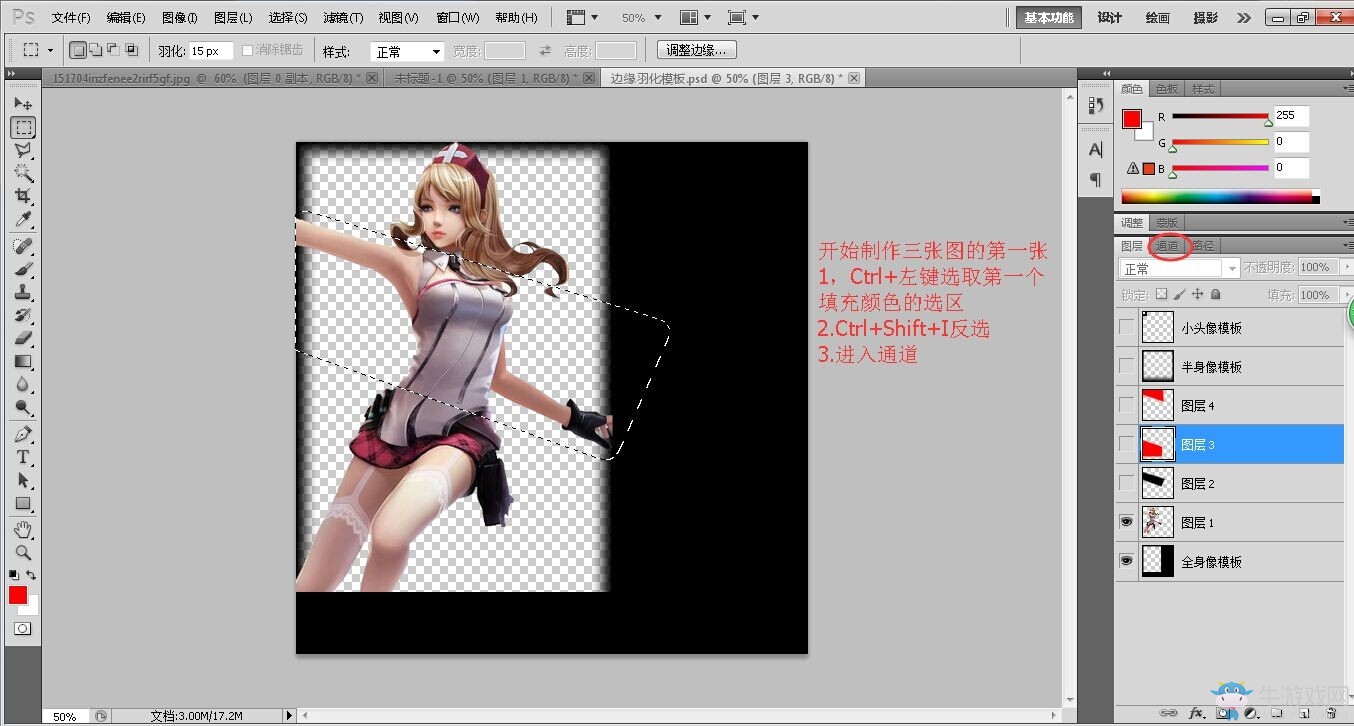Select the Path Selection tool
Image resolution: width=1354 pixels, height=726 pixels.
point(23,480)
